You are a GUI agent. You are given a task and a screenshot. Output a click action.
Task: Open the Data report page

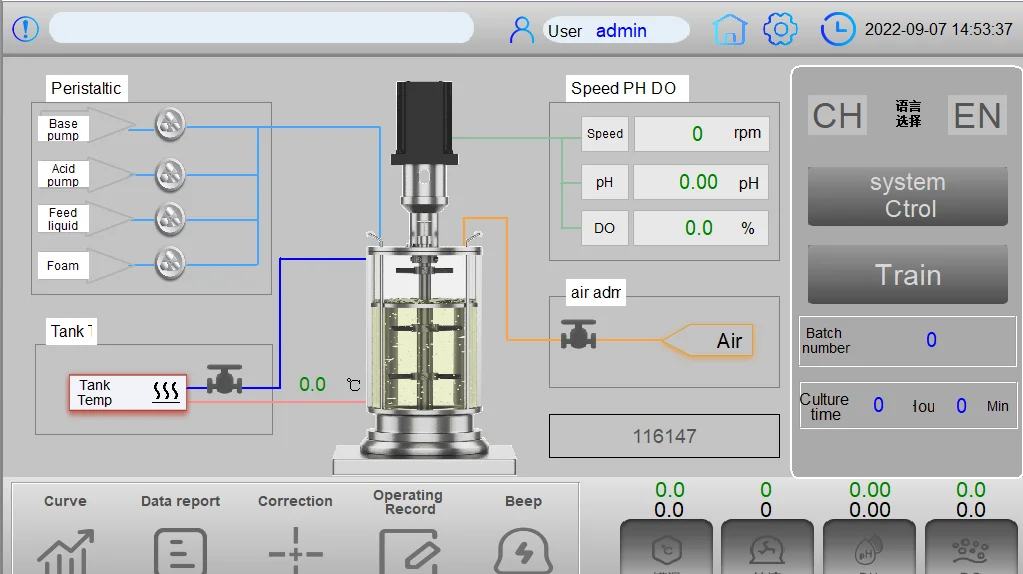[180, 545]
